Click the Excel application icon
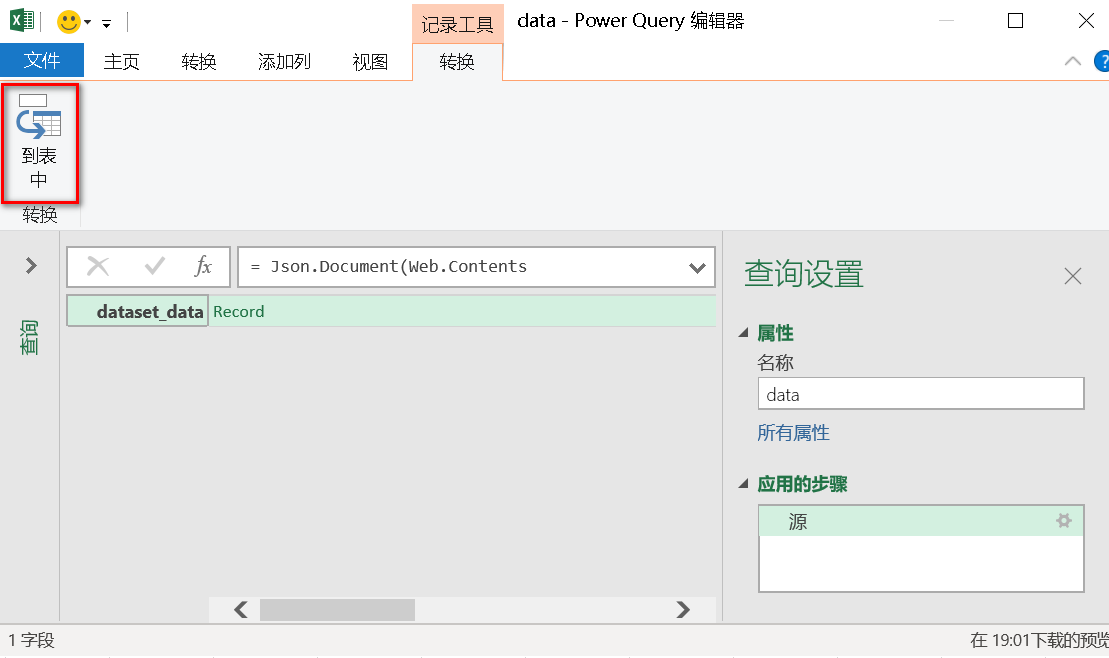 point(22,21)
